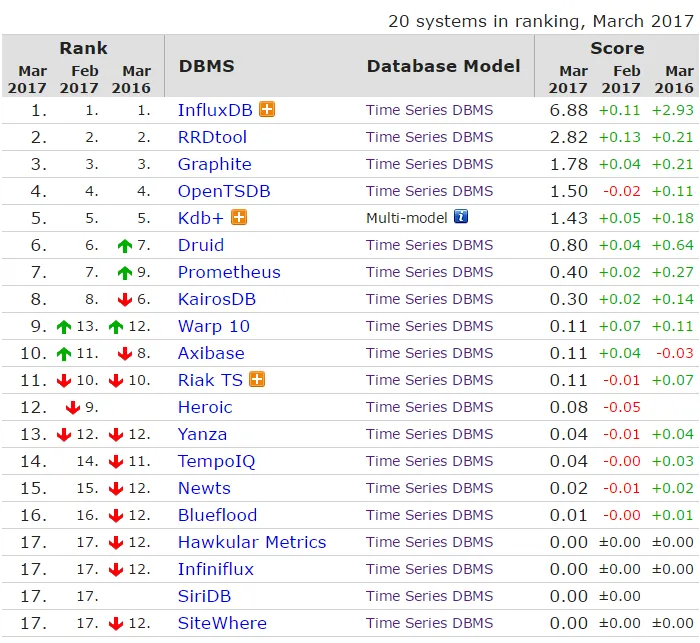Open the Riak TS link

(210, 380)
